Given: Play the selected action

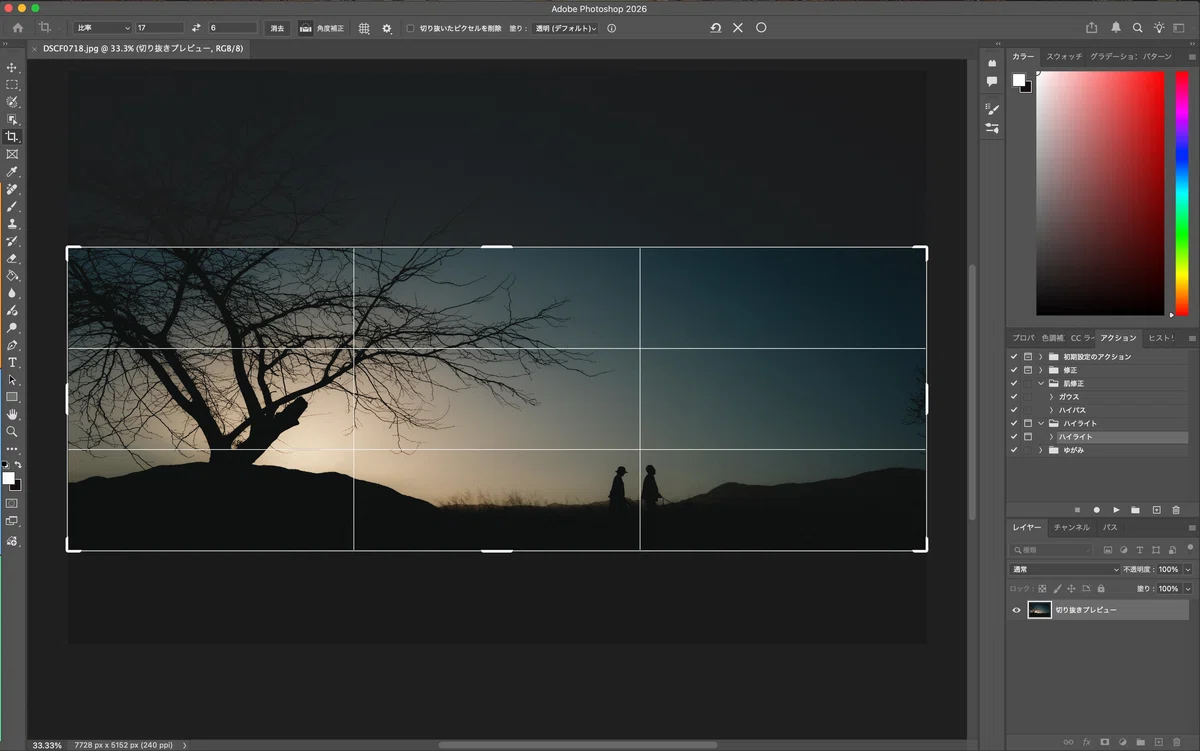Looking at the screenshot, I should (1116, 510).
